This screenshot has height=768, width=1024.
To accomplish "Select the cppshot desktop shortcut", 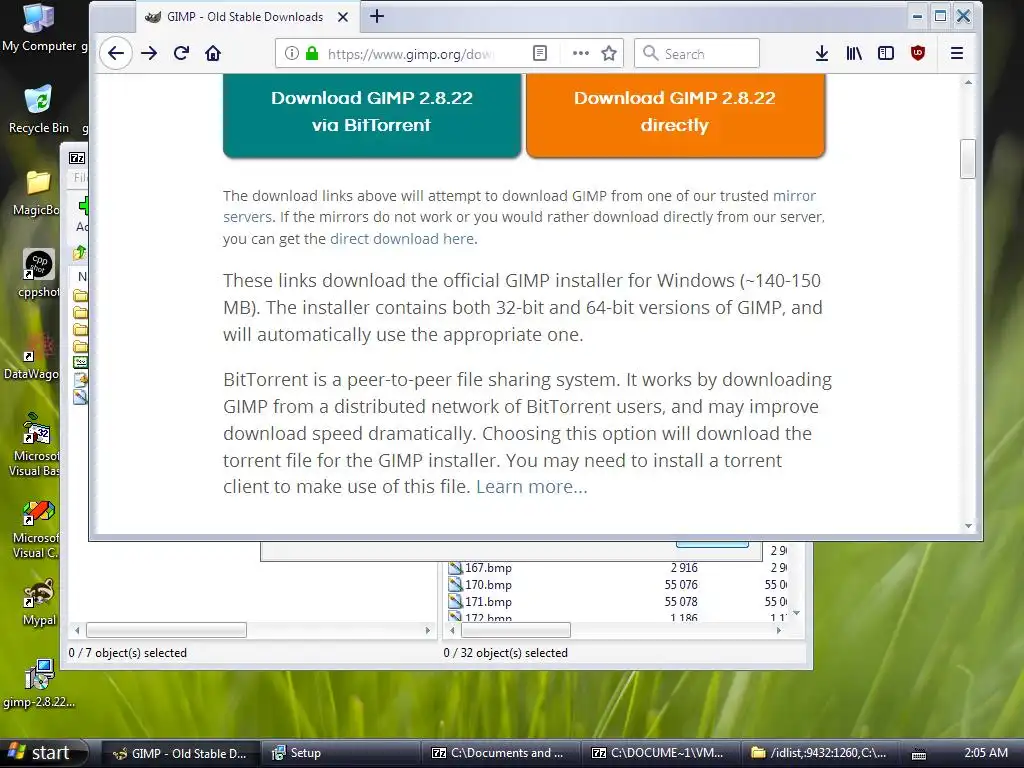I will (39, 274).
